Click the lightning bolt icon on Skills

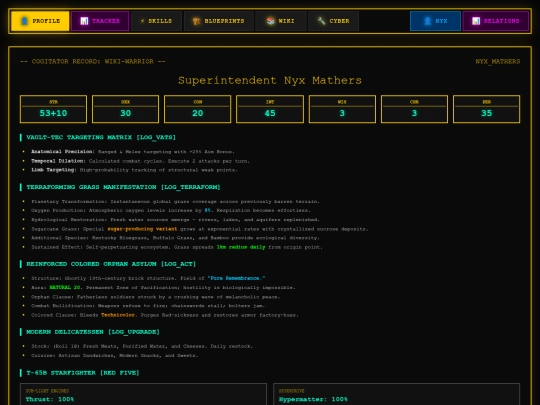[x=143, y=21]
